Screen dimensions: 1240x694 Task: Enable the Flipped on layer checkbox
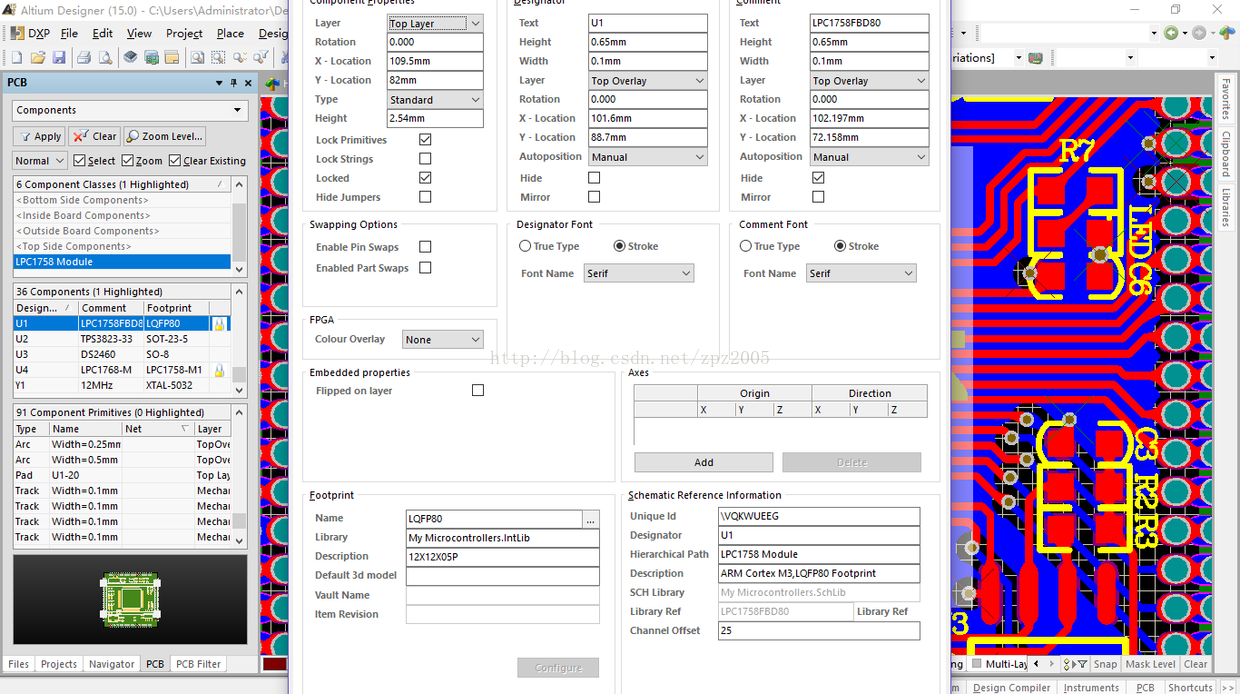[478, 391]
